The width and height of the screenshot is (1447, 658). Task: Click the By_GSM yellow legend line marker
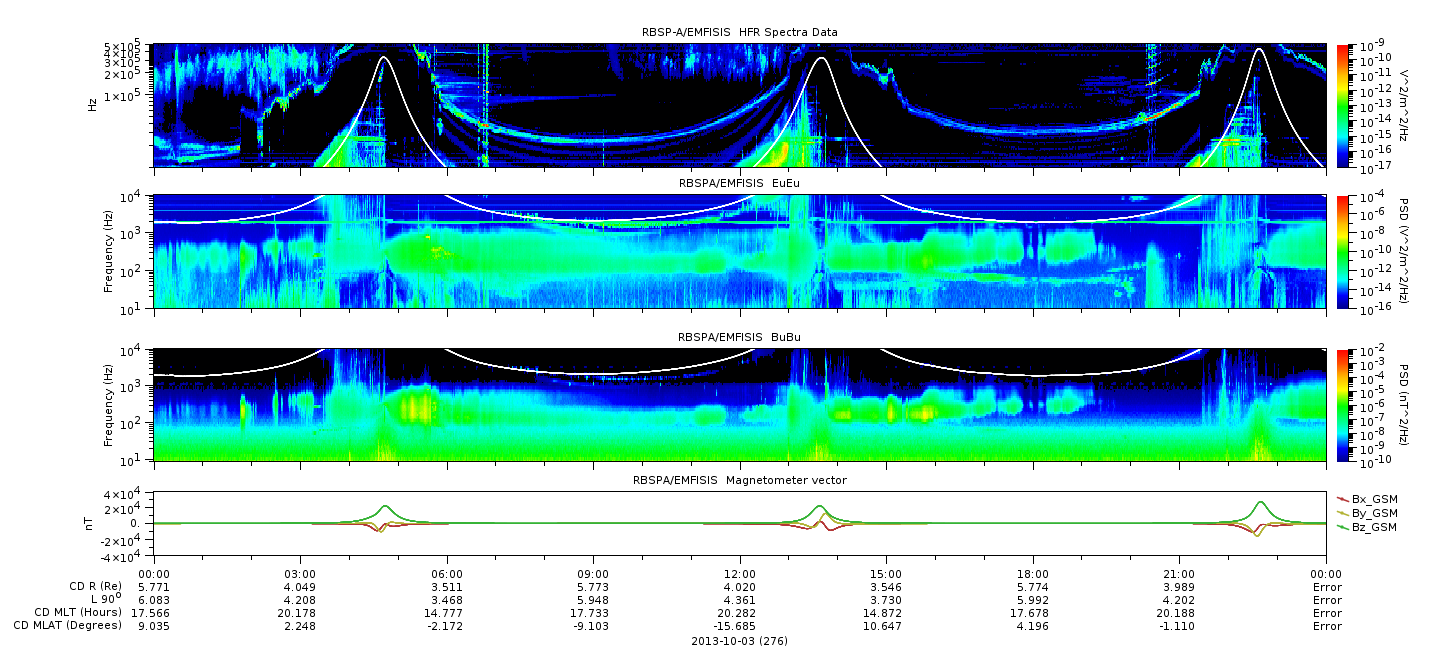tap(1343, 512)
